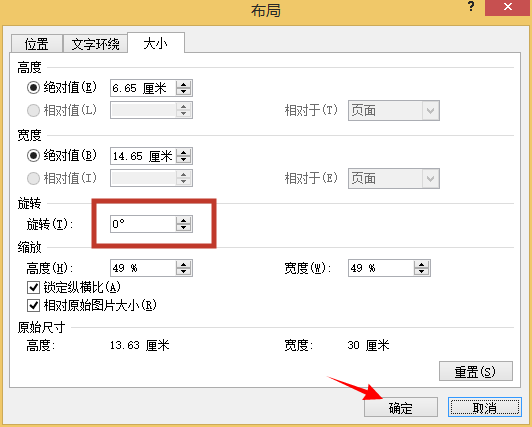The image size is (532, 427).
Task: Toggle 锁定纵横比(A) checkbox
Action: pos(33,288)
